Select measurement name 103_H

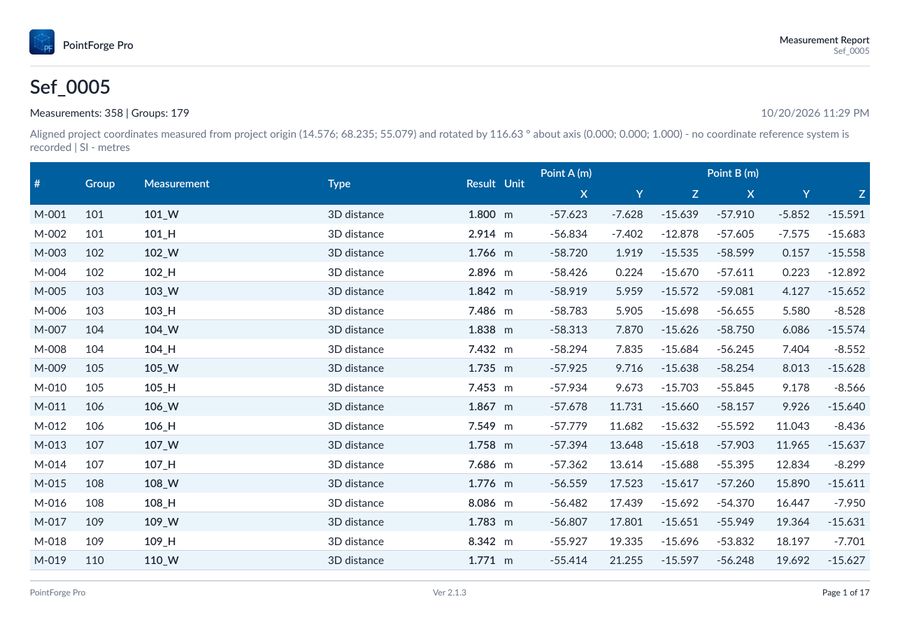point(160,311)
